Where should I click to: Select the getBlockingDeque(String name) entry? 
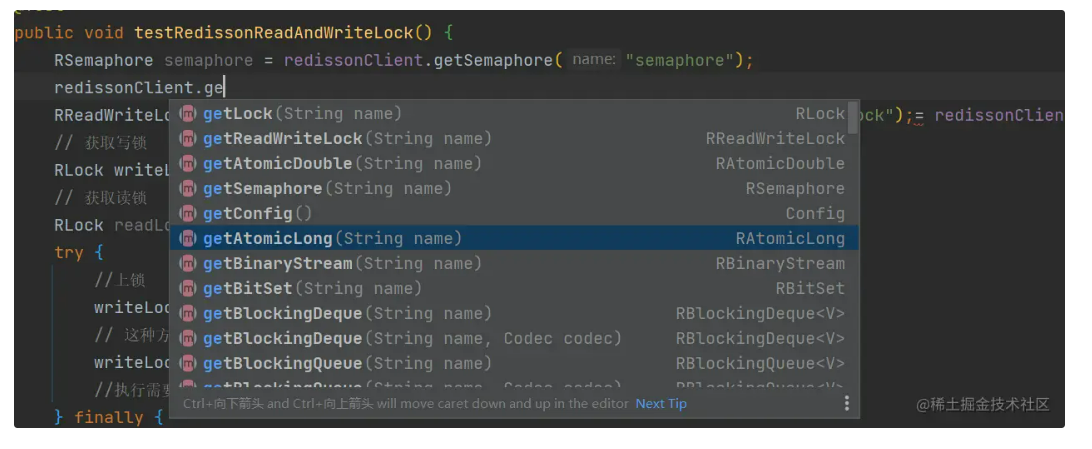point(347,314)
